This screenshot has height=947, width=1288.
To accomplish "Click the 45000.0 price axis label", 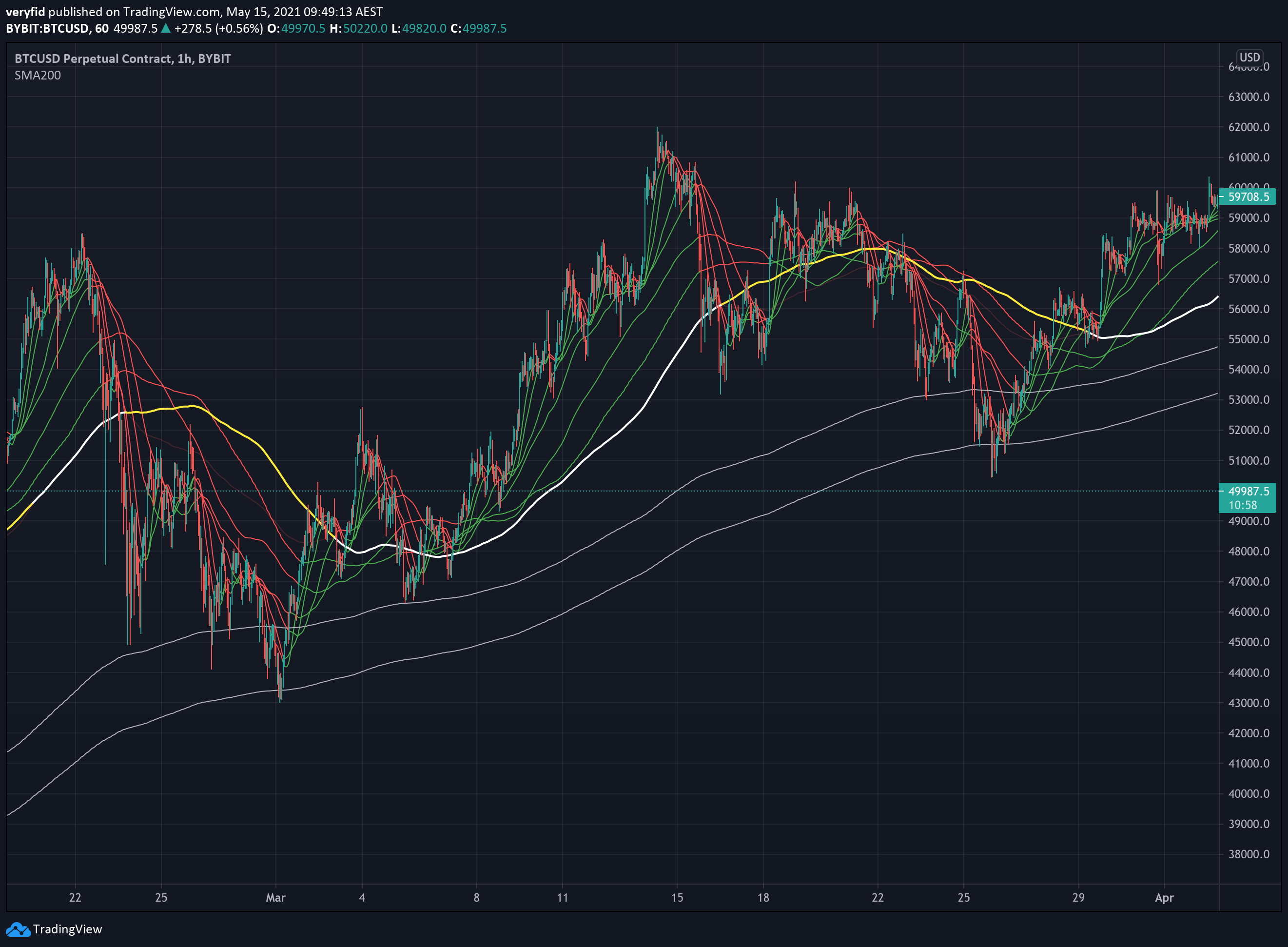I will click(1249, 642).
